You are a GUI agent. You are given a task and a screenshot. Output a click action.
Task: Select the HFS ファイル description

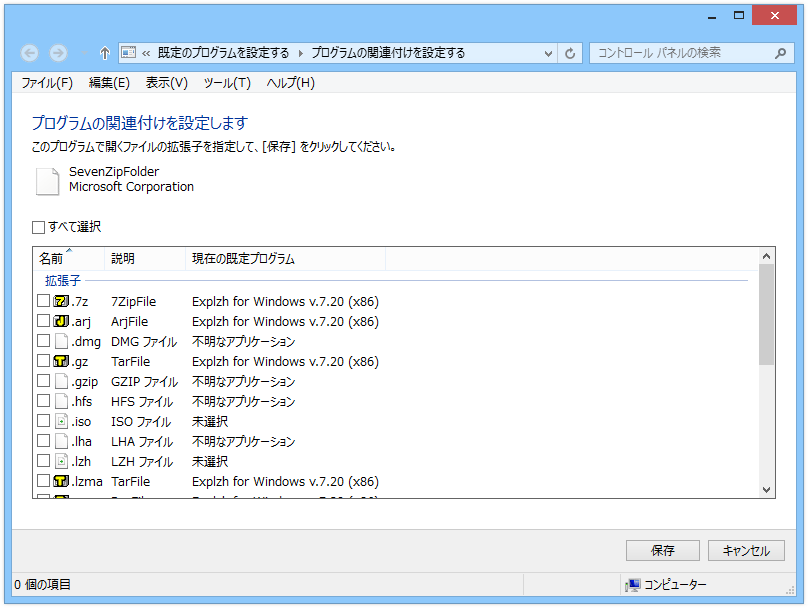(x=142, y=402)
